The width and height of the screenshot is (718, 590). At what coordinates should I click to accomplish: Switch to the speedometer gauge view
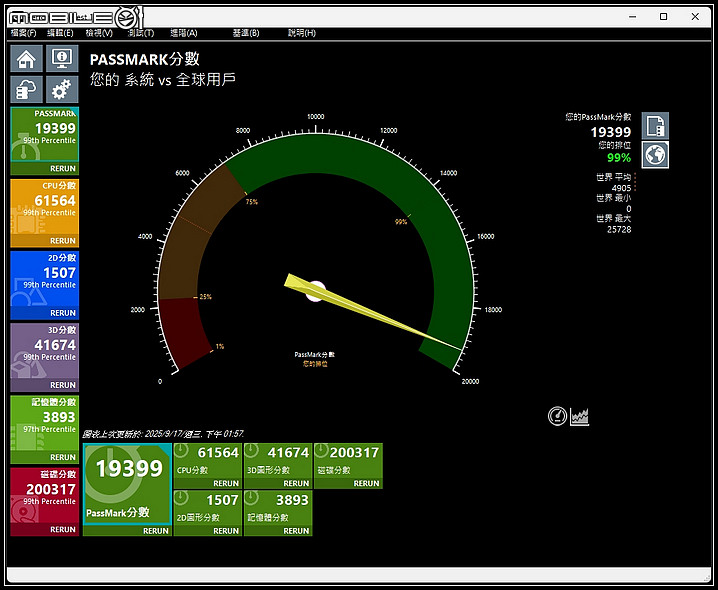click(x=557, y=416)
